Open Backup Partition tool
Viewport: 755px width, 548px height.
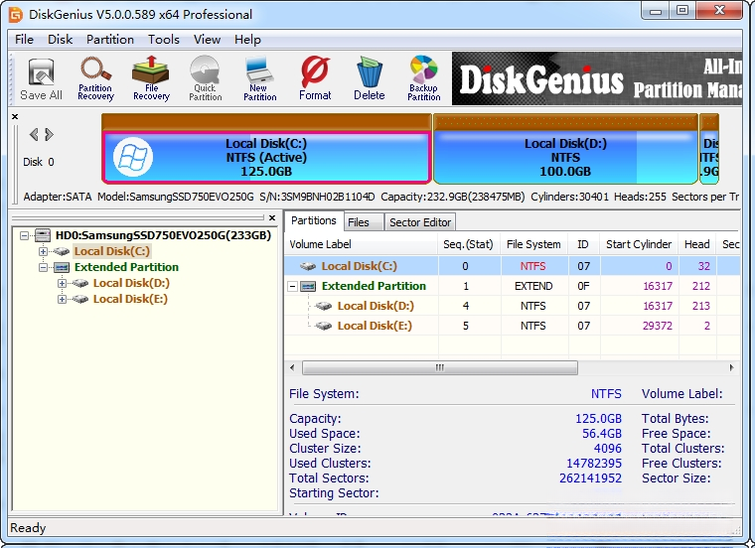click(x=424, y=78)
